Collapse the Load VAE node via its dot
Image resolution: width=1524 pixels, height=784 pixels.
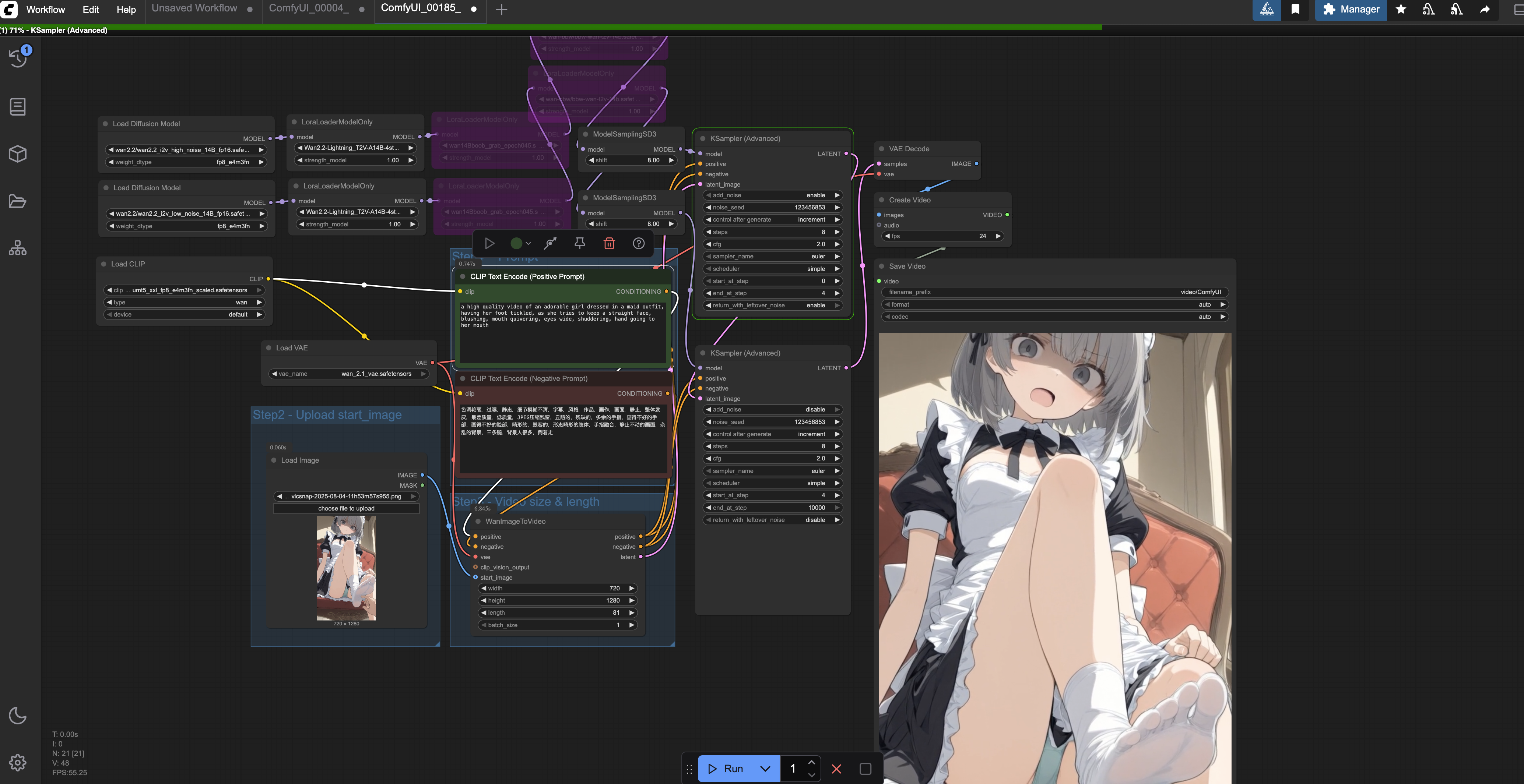268,348
